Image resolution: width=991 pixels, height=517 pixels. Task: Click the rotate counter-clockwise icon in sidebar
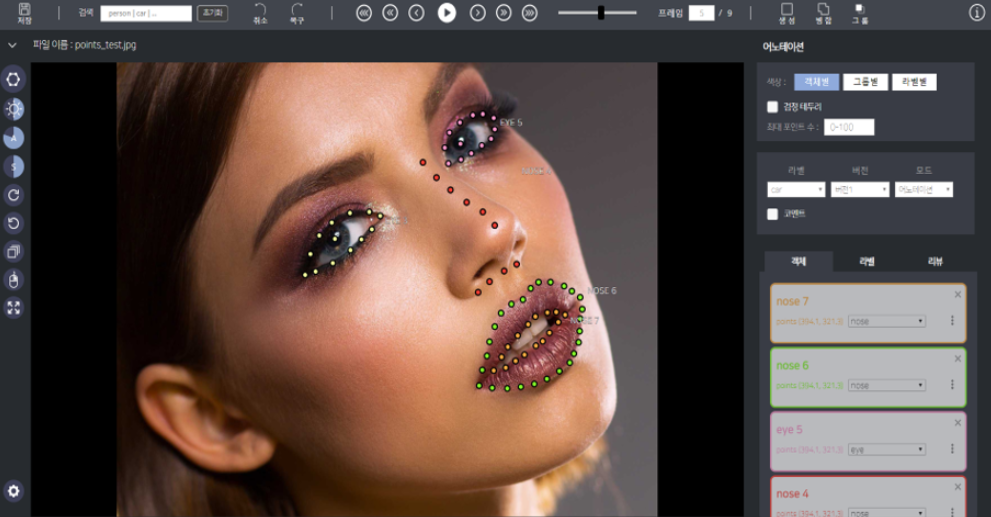pyautogui.click(x=13, y=223)
